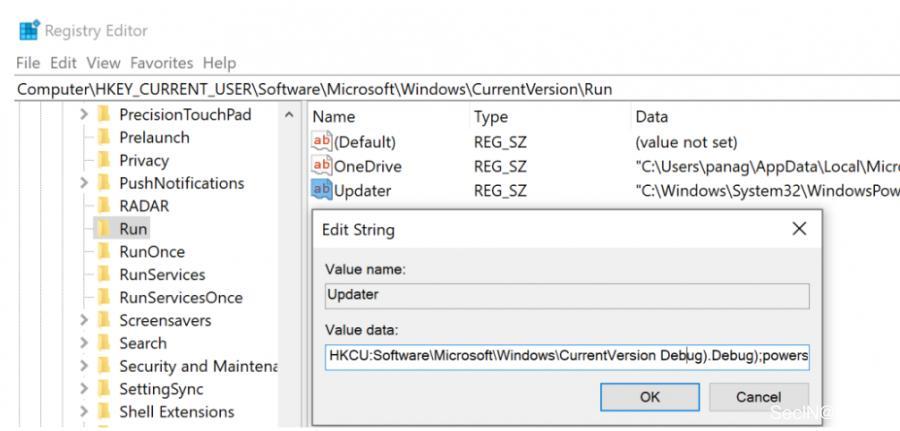
Task: Expand the SettingSync key
Action: point(84,389)
